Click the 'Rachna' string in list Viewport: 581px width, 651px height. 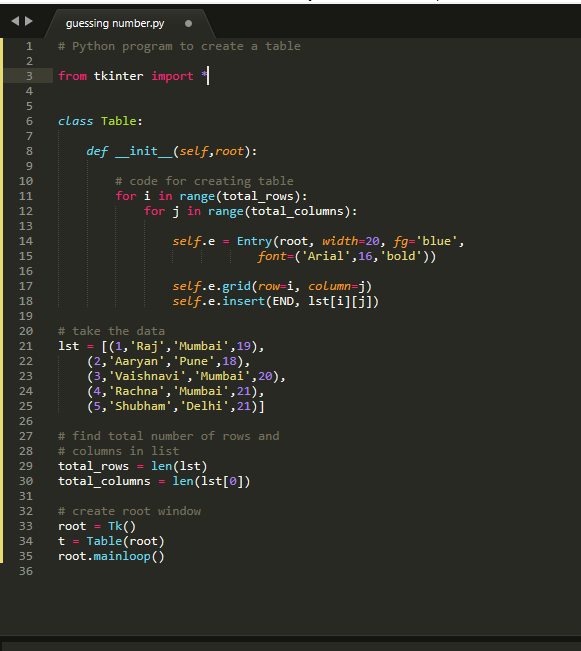[136, 391]
